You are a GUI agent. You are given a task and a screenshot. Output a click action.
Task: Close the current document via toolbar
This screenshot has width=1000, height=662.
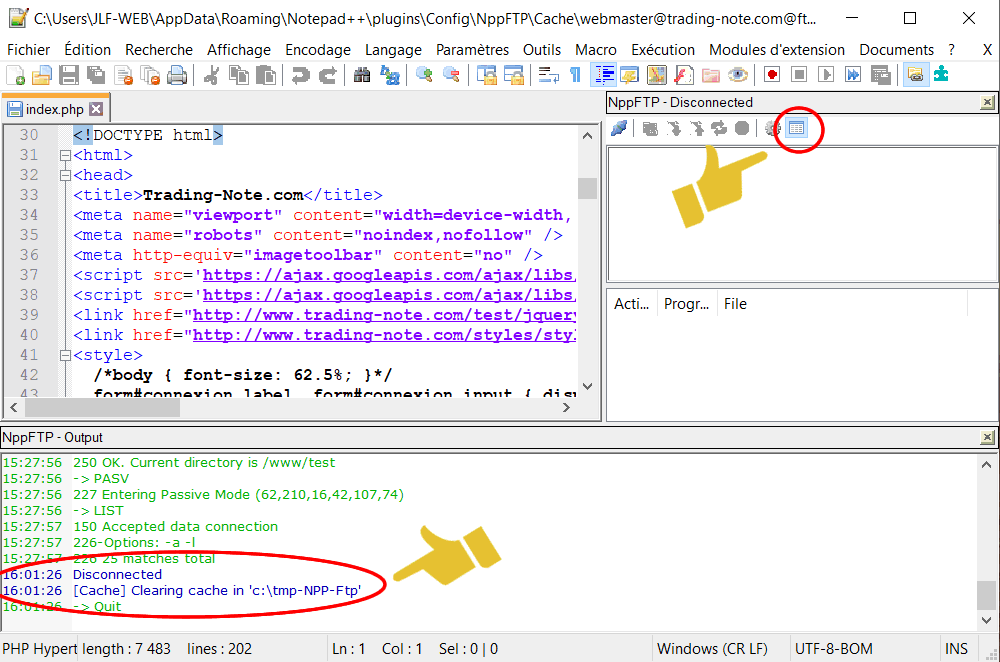tap(123, 75)
